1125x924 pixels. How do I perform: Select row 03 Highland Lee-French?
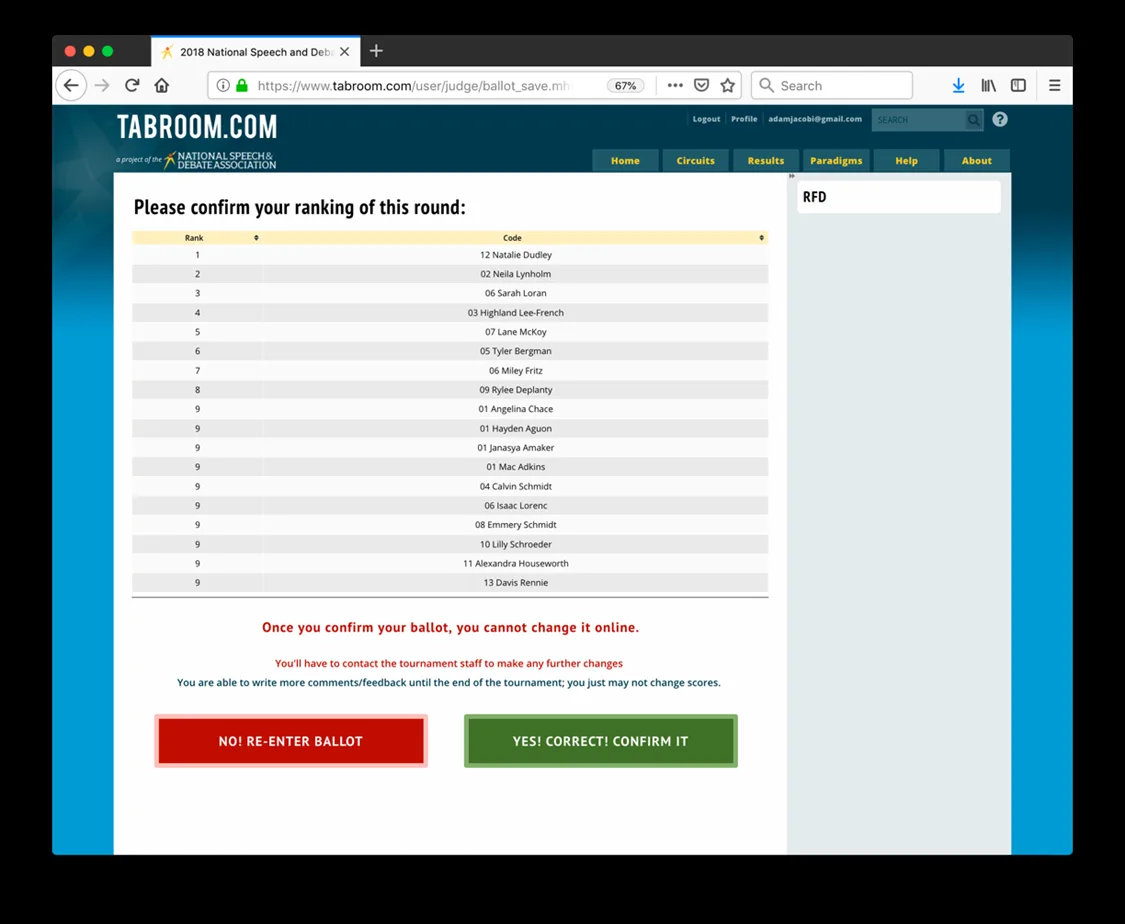(450, 313)
